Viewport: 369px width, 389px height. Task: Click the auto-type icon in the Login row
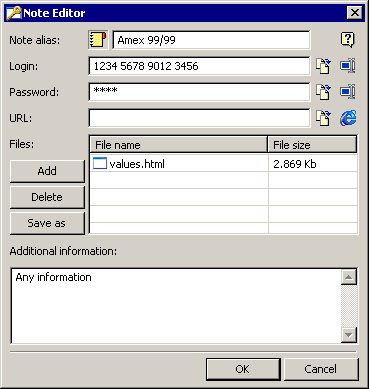(x=348, y=66)
